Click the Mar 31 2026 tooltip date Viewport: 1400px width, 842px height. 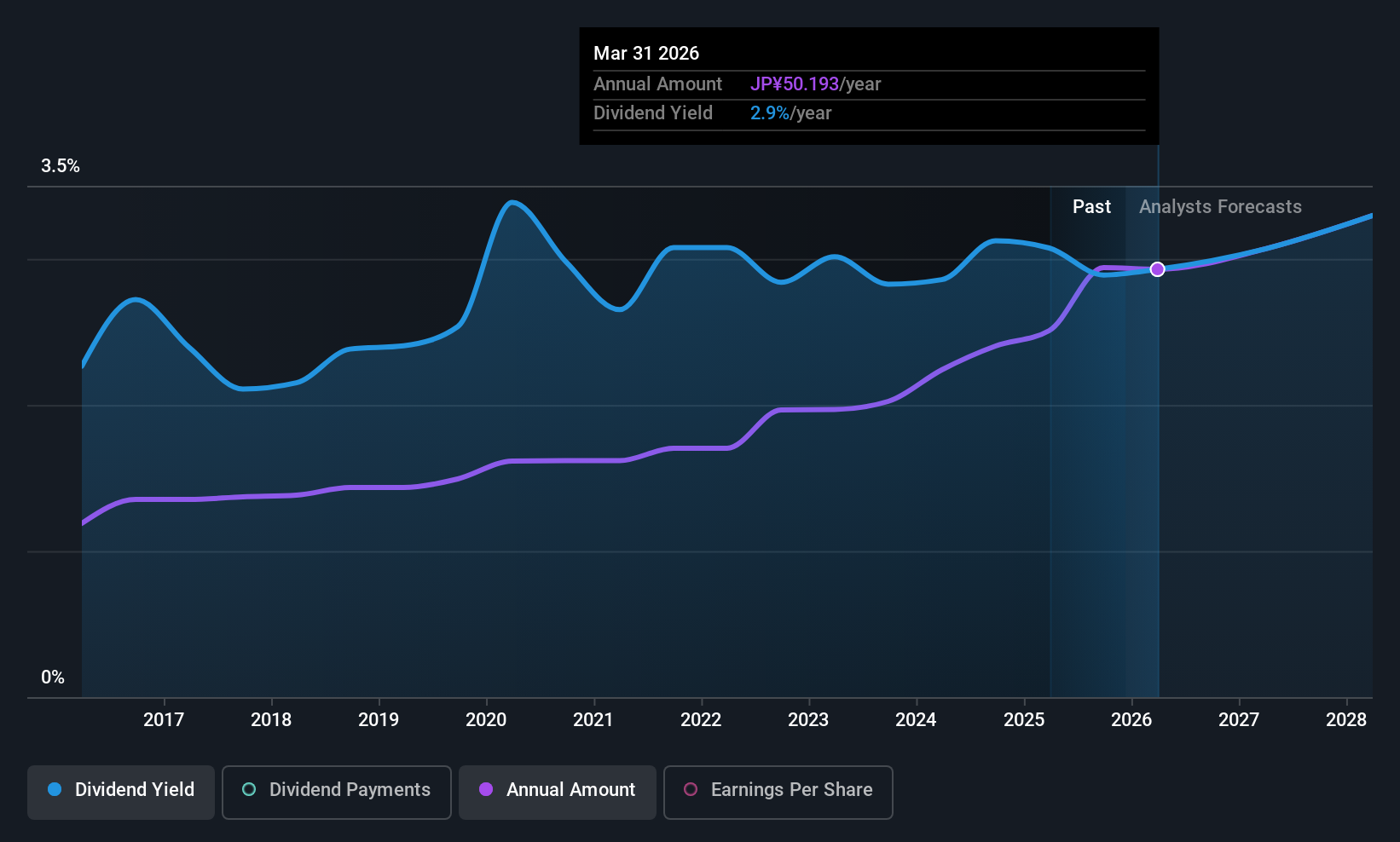646,54
